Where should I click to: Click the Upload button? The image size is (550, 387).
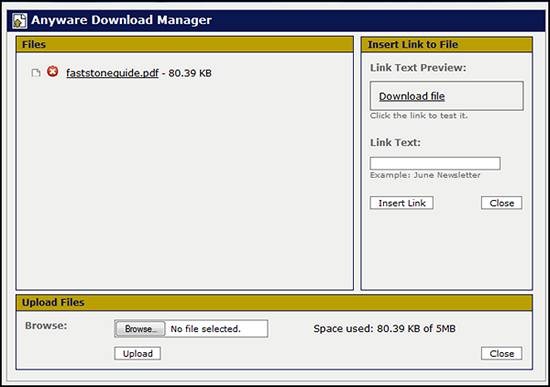coord(138,353)
